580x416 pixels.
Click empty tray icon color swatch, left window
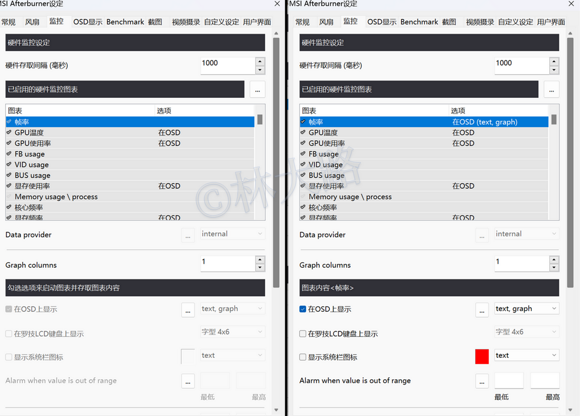tap(188, 356)
